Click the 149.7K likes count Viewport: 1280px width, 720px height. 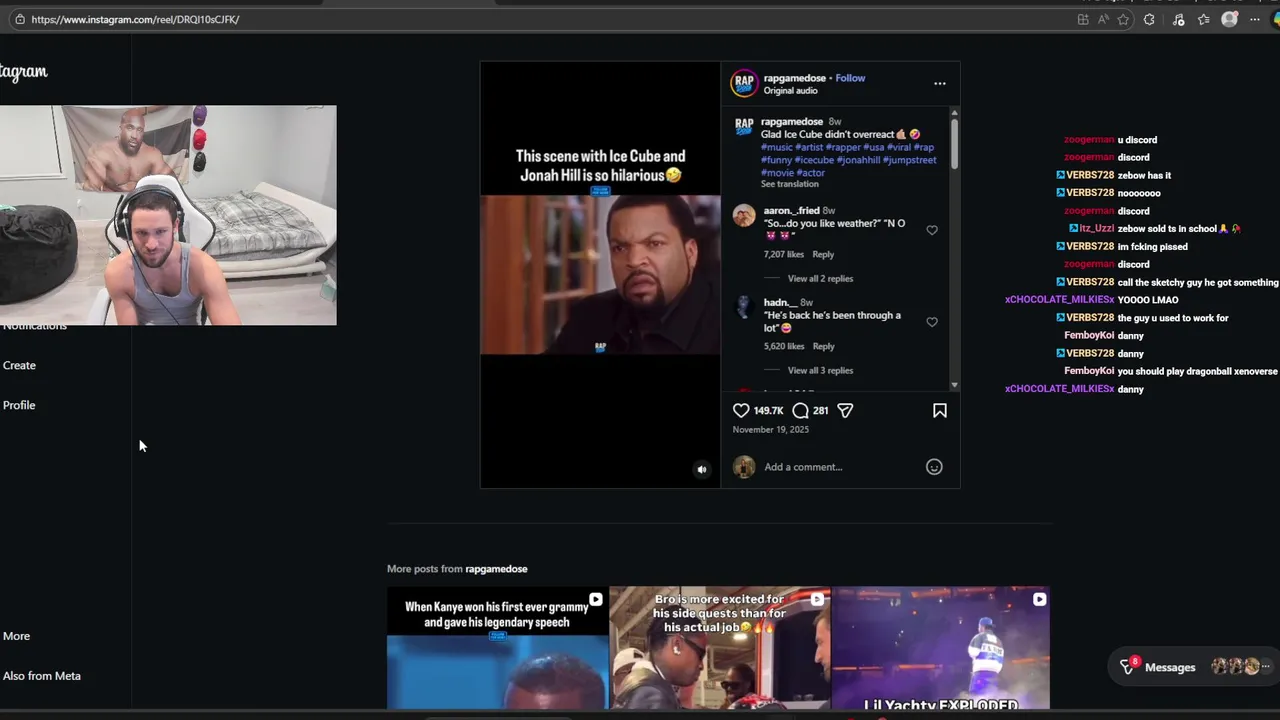click(768, 411)
